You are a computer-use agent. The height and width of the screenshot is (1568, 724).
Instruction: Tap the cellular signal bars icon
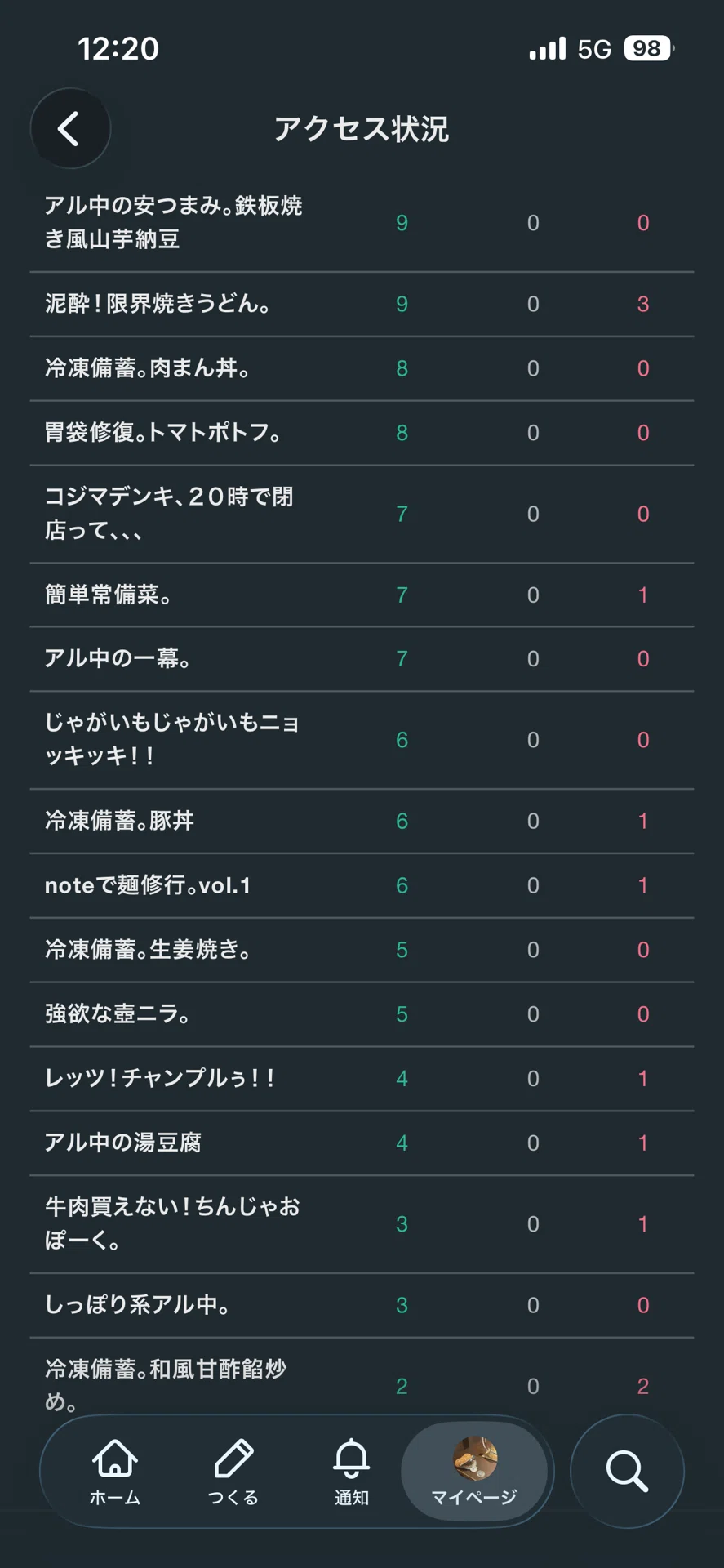click(x=547, y=49)
